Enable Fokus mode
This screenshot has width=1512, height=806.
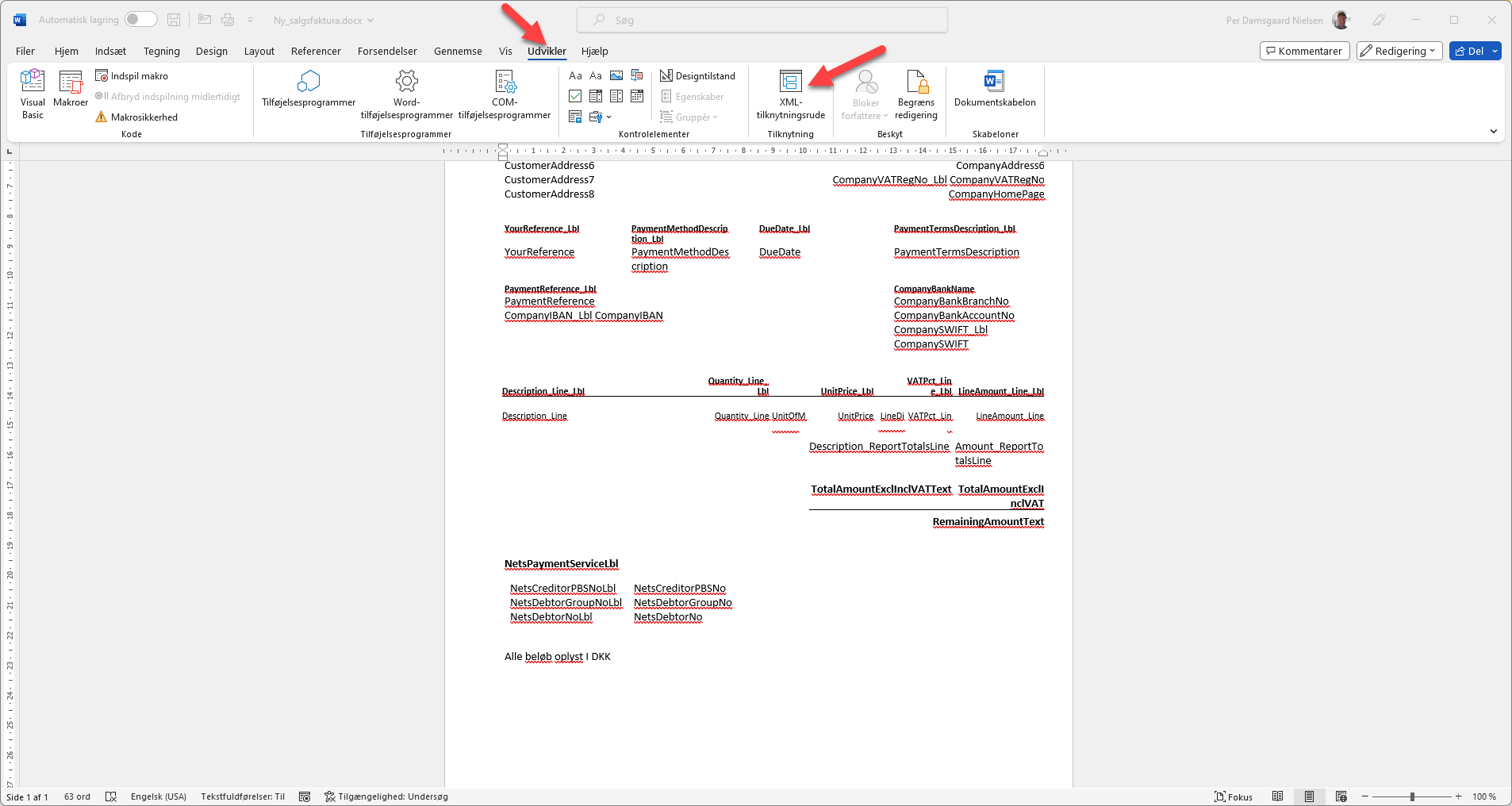click(1234, 796)
